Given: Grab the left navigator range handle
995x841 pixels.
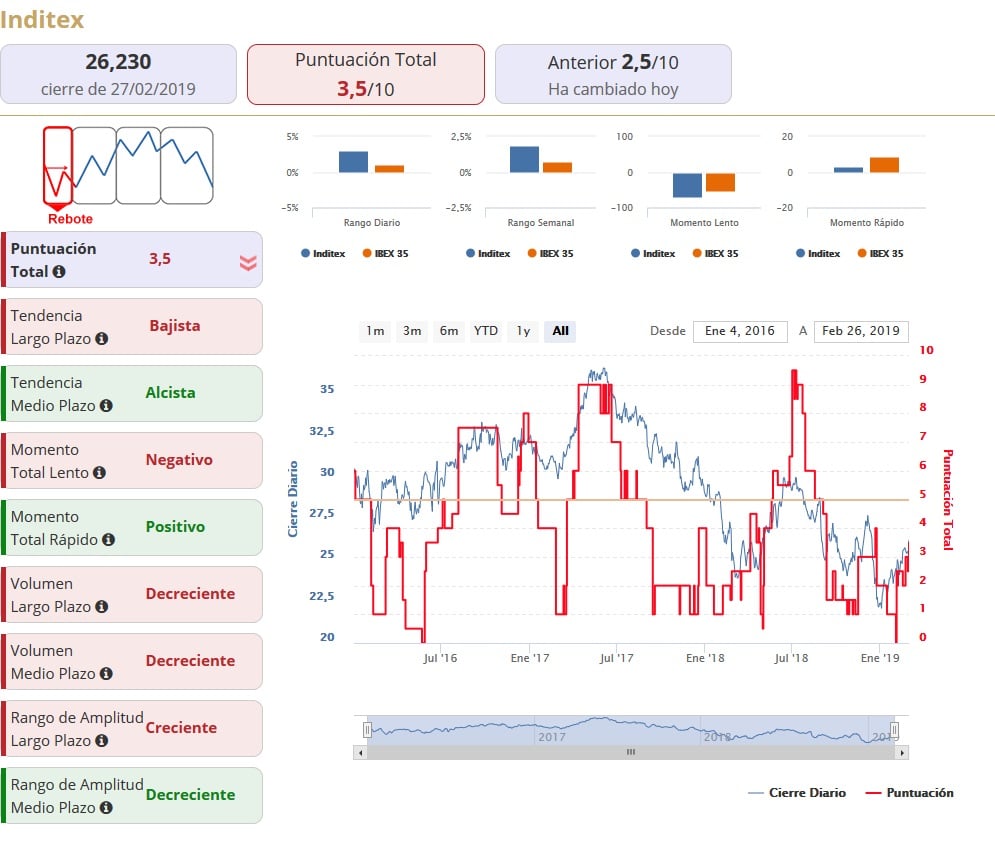Looking at the screenshot, I should [367, 730].
